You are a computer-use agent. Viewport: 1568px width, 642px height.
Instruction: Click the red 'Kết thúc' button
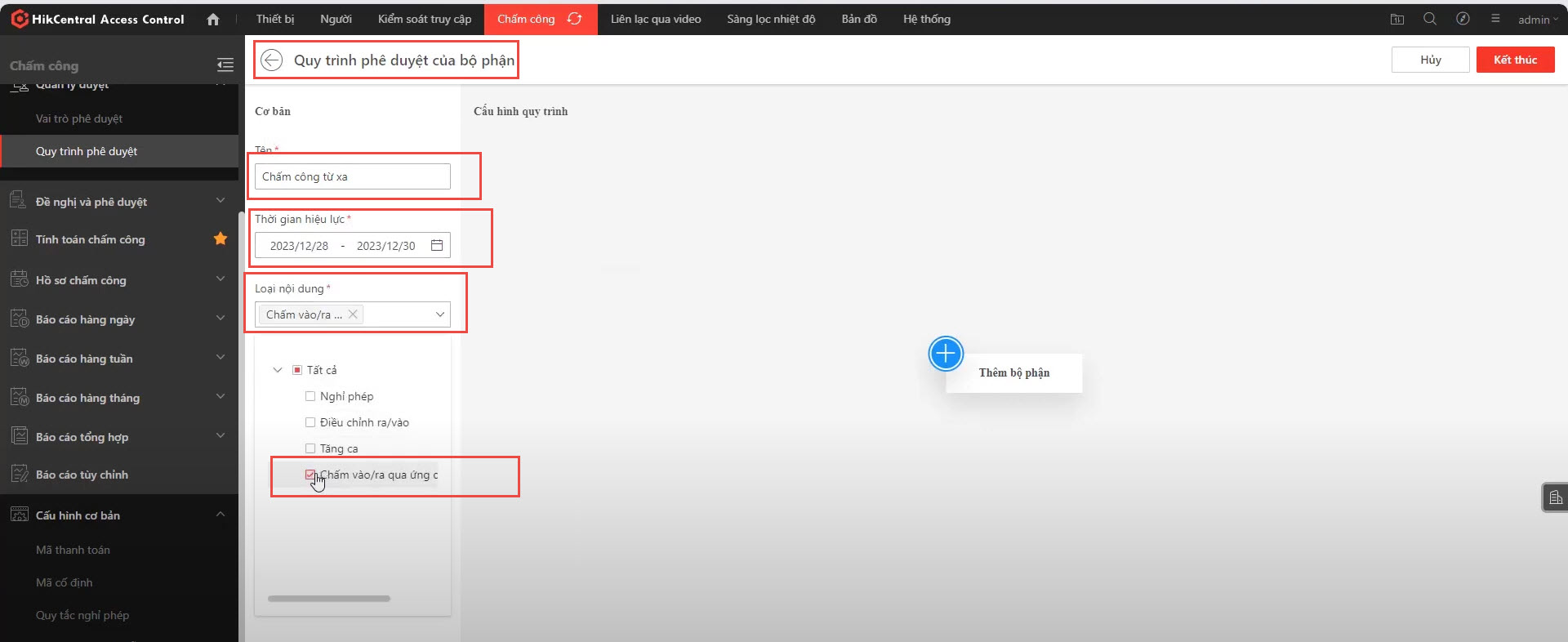click(1515, 60)
